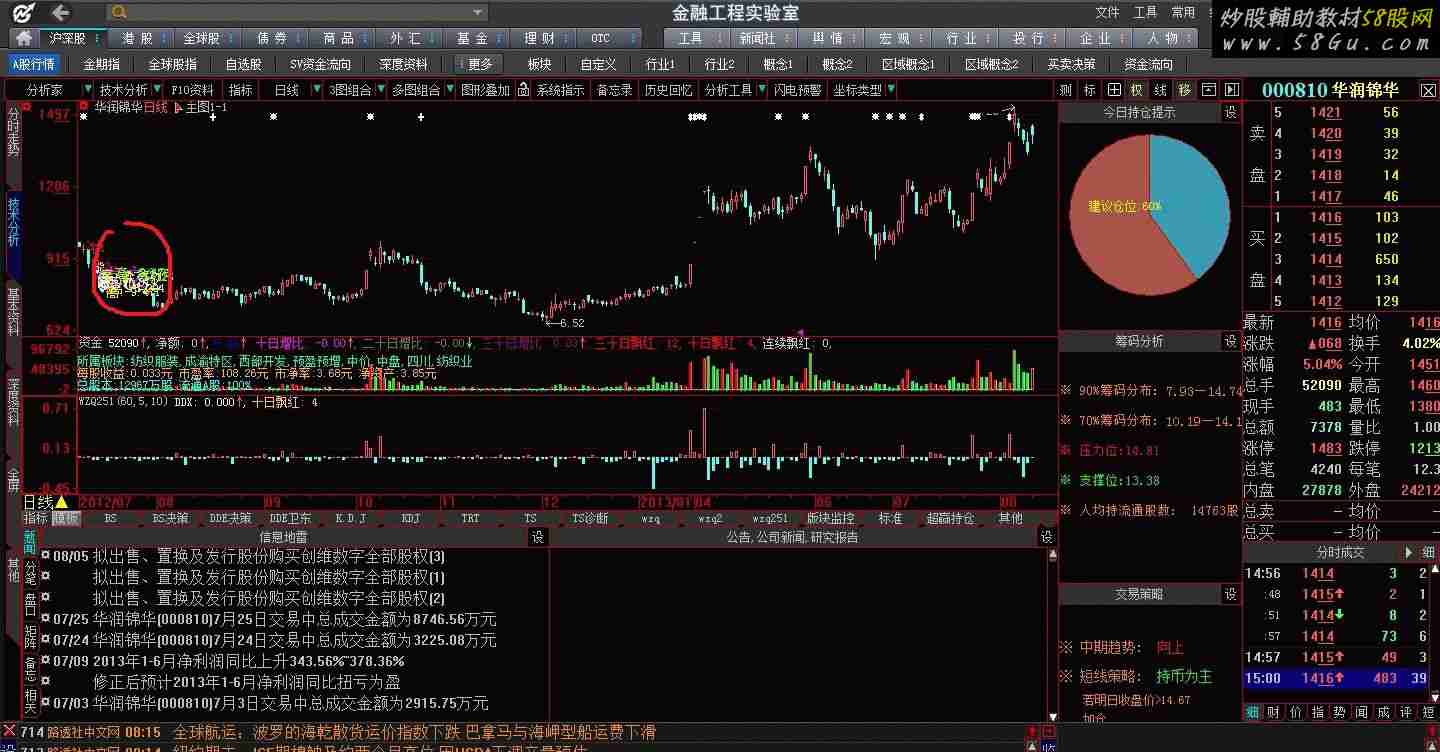Click the home icon tab
The width and height of the screenshot is (1440, 752).
23,39
